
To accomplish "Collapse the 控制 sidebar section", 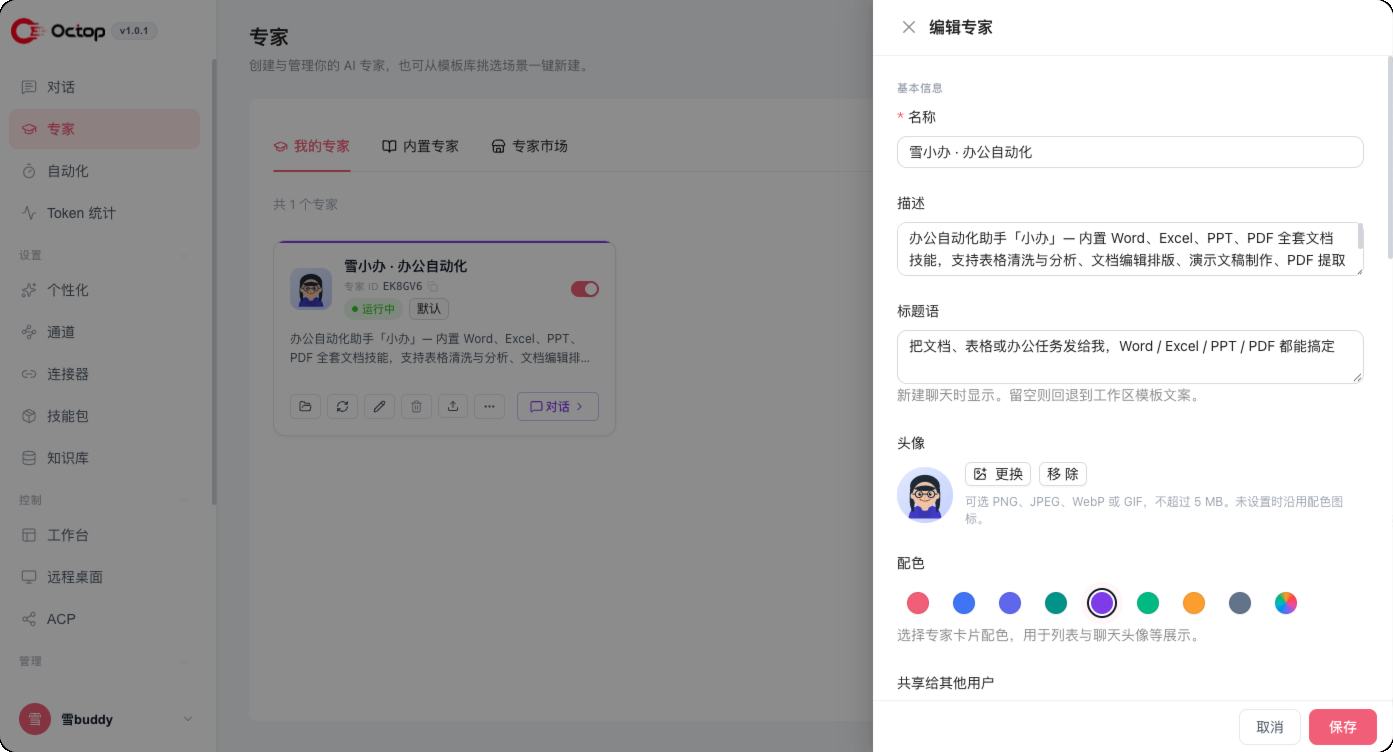I will (186, 500).
